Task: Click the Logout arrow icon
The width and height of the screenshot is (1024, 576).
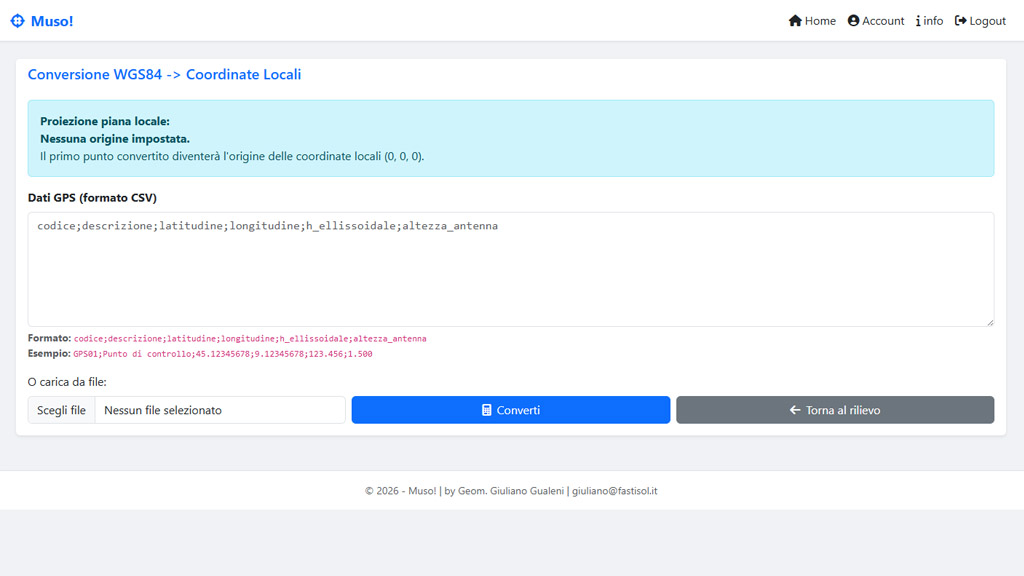Action: pos(961,21)
